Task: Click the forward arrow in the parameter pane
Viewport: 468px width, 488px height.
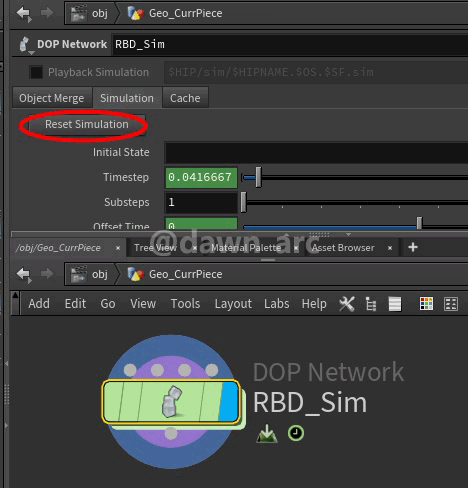Action: tap(47, 13)
